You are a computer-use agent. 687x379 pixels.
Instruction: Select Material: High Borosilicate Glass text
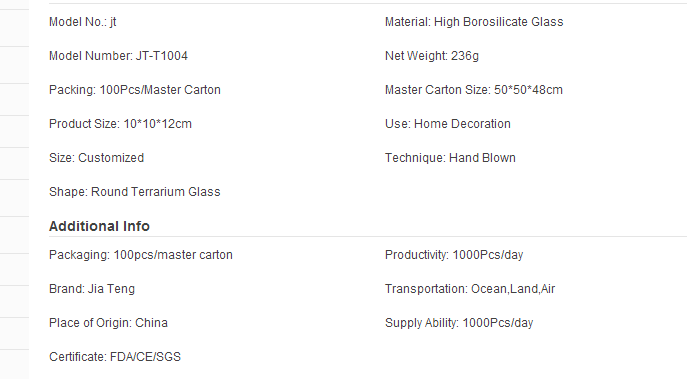click(474, 22)
